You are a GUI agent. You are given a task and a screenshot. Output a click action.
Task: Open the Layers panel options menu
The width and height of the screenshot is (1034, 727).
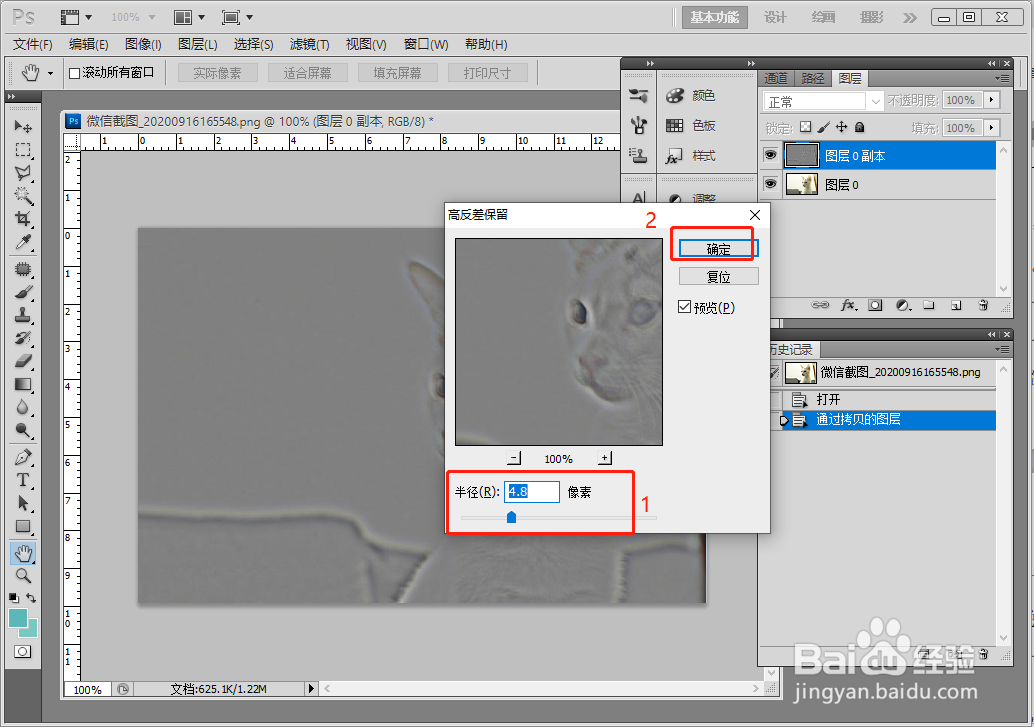(x=1002, y=79)
